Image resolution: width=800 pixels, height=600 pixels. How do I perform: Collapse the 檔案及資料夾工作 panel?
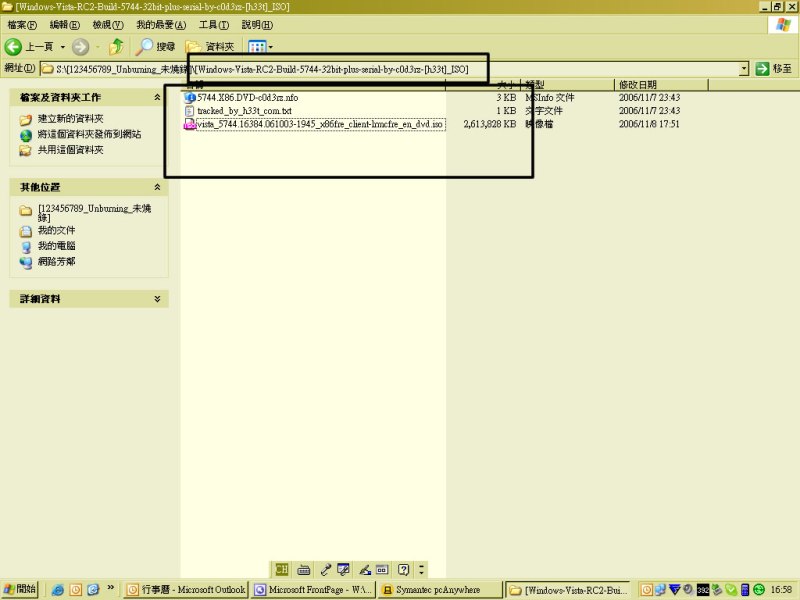point(157,97)
